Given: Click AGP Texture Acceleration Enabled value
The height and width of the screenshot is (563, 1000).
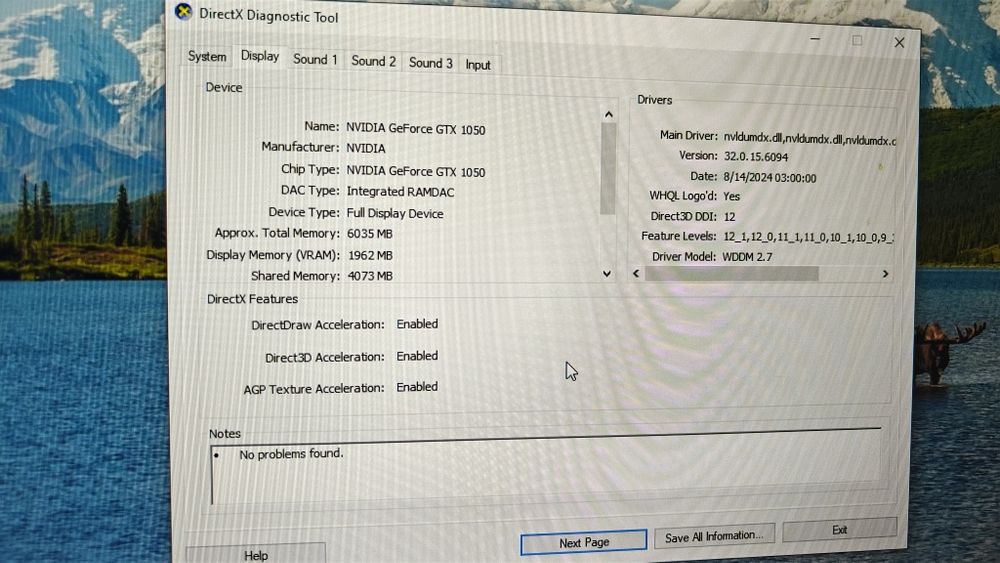Looking at the screenshot, I should coord(417,387).
